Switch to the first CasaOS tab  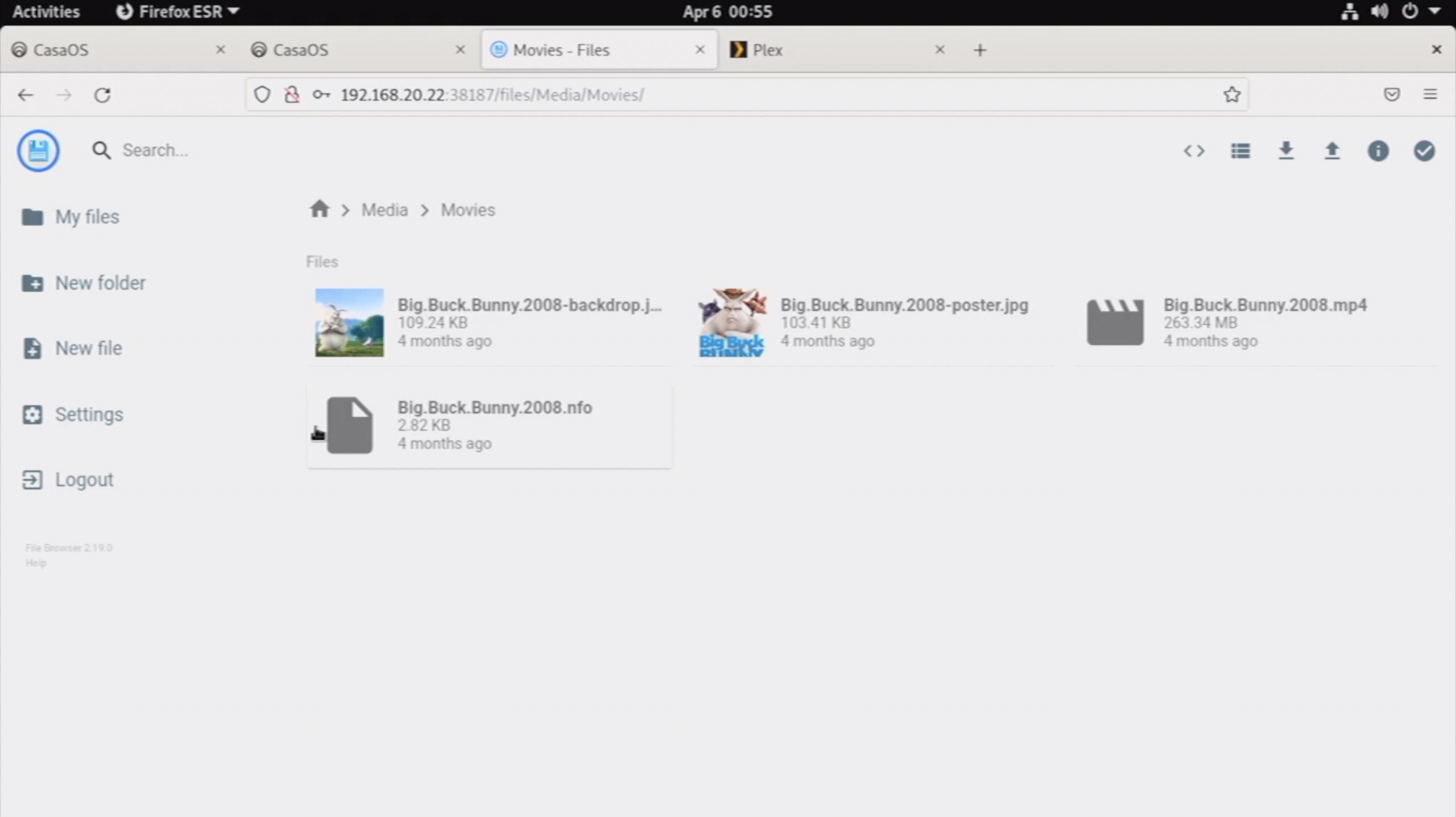[61, 50]
